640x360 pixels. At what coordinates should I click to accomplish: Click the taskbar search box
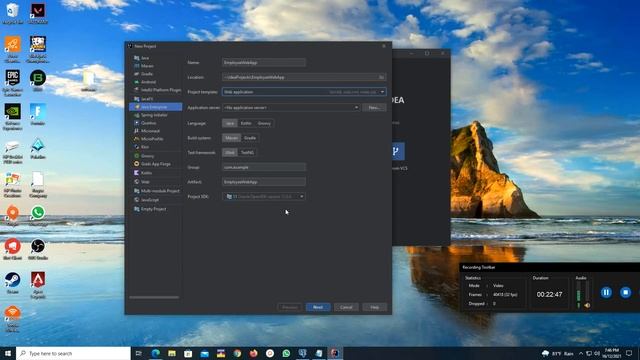(x=73, y=353)
